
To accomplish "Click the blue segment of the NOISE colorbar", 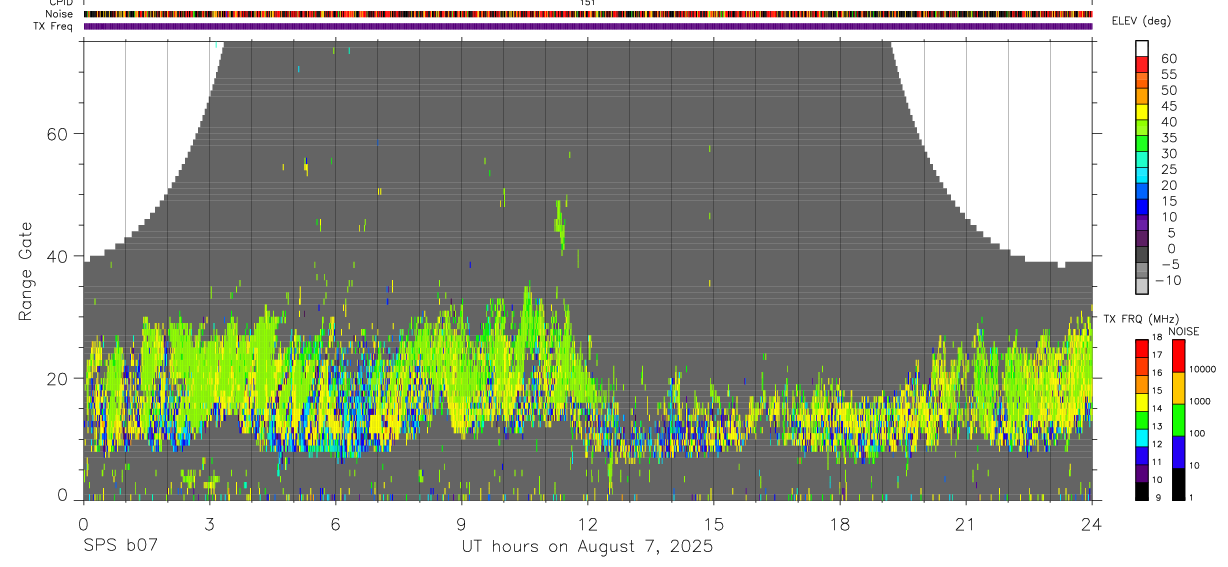I will pos(1178,451).
